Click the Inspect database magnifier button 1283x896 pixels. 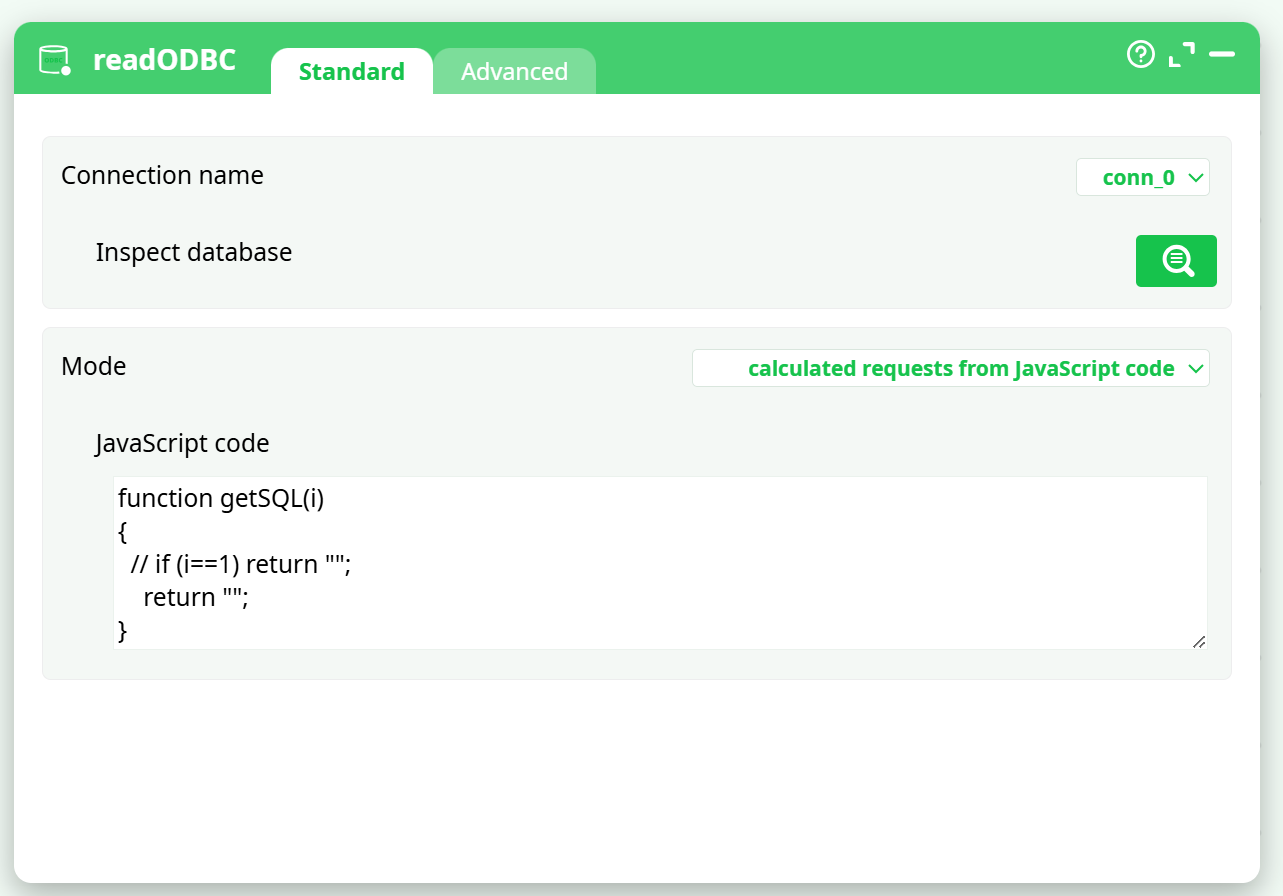click(x=1176, y=261)
